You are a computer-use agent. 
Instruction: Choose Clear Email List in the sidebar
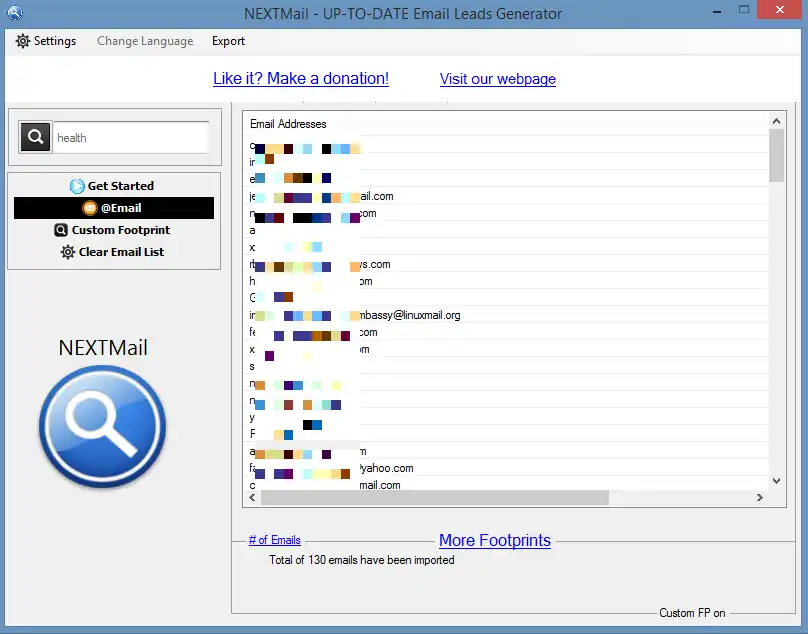(114, 252)
